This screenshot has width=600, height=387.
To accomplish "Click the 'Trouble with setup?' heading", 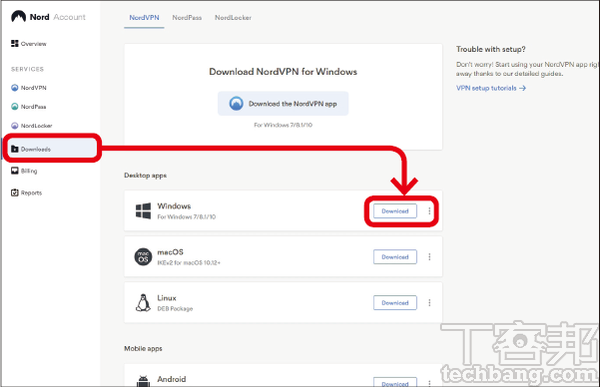I will 491,49.
